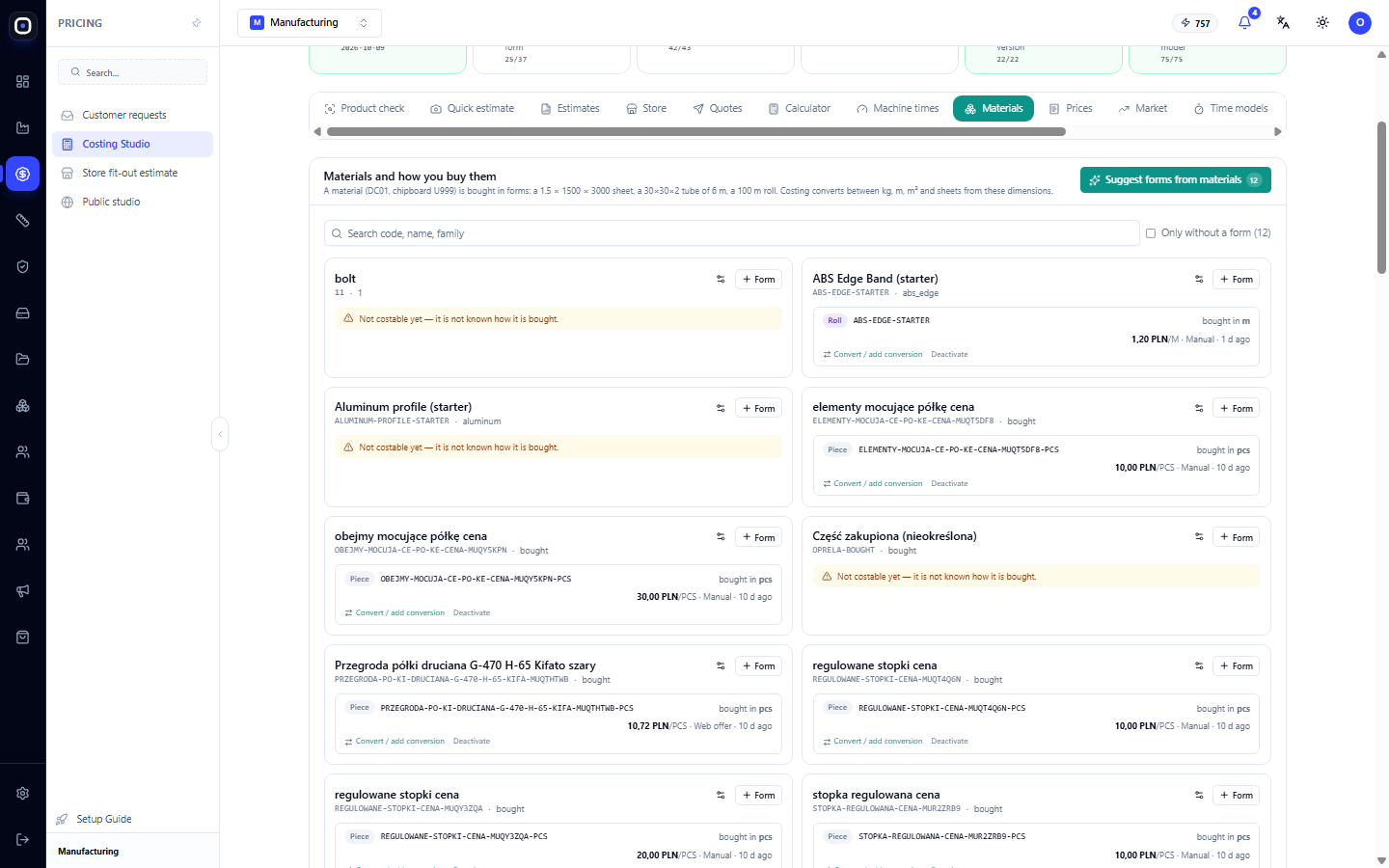Viewport: 1389px width, 868px height.
Task: Open the wallet icon in left rail
Action: point(23,499)
